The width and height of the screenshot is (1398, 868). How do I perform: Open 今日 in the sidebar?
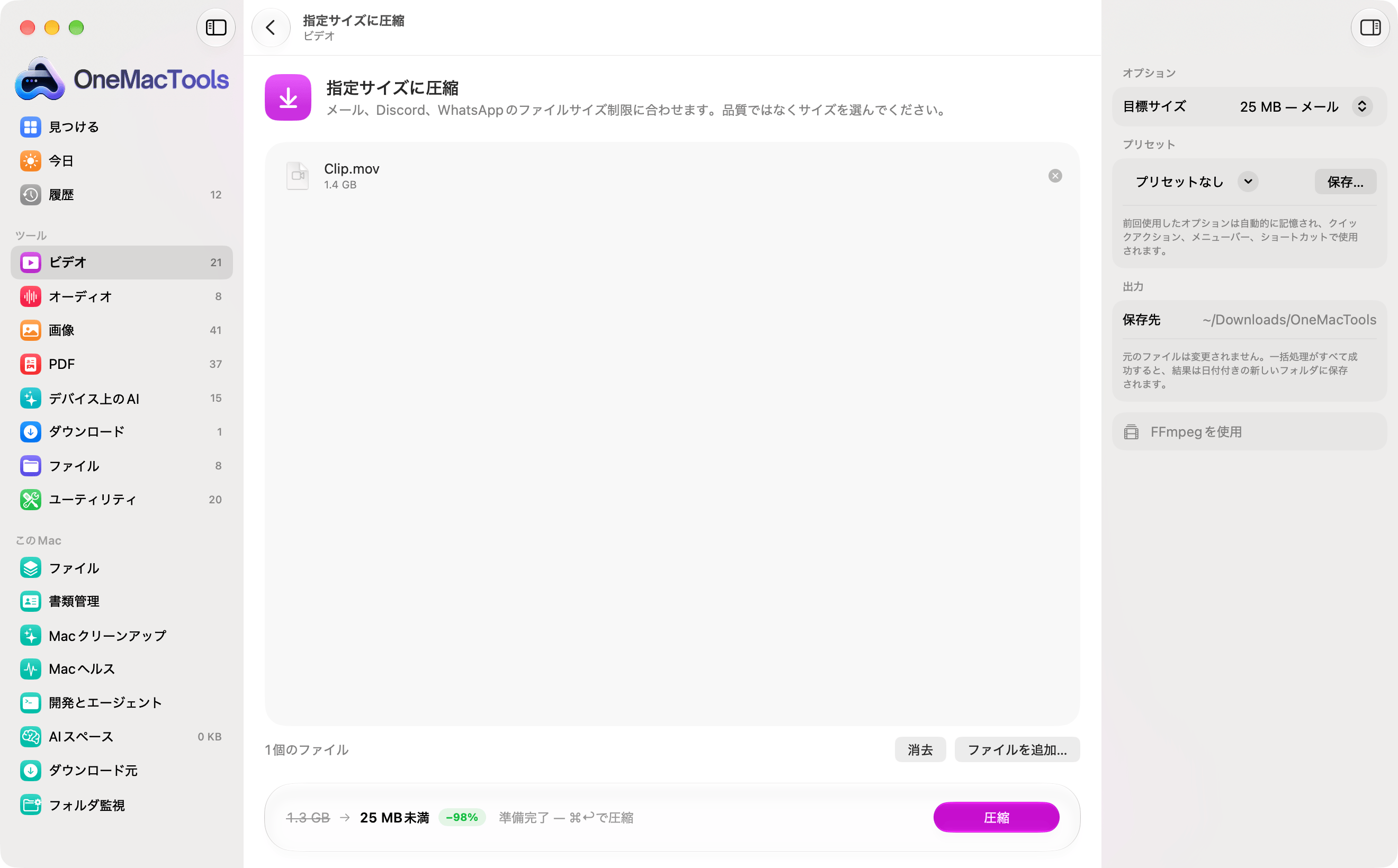pyautogui.click(x=121, y=161)
